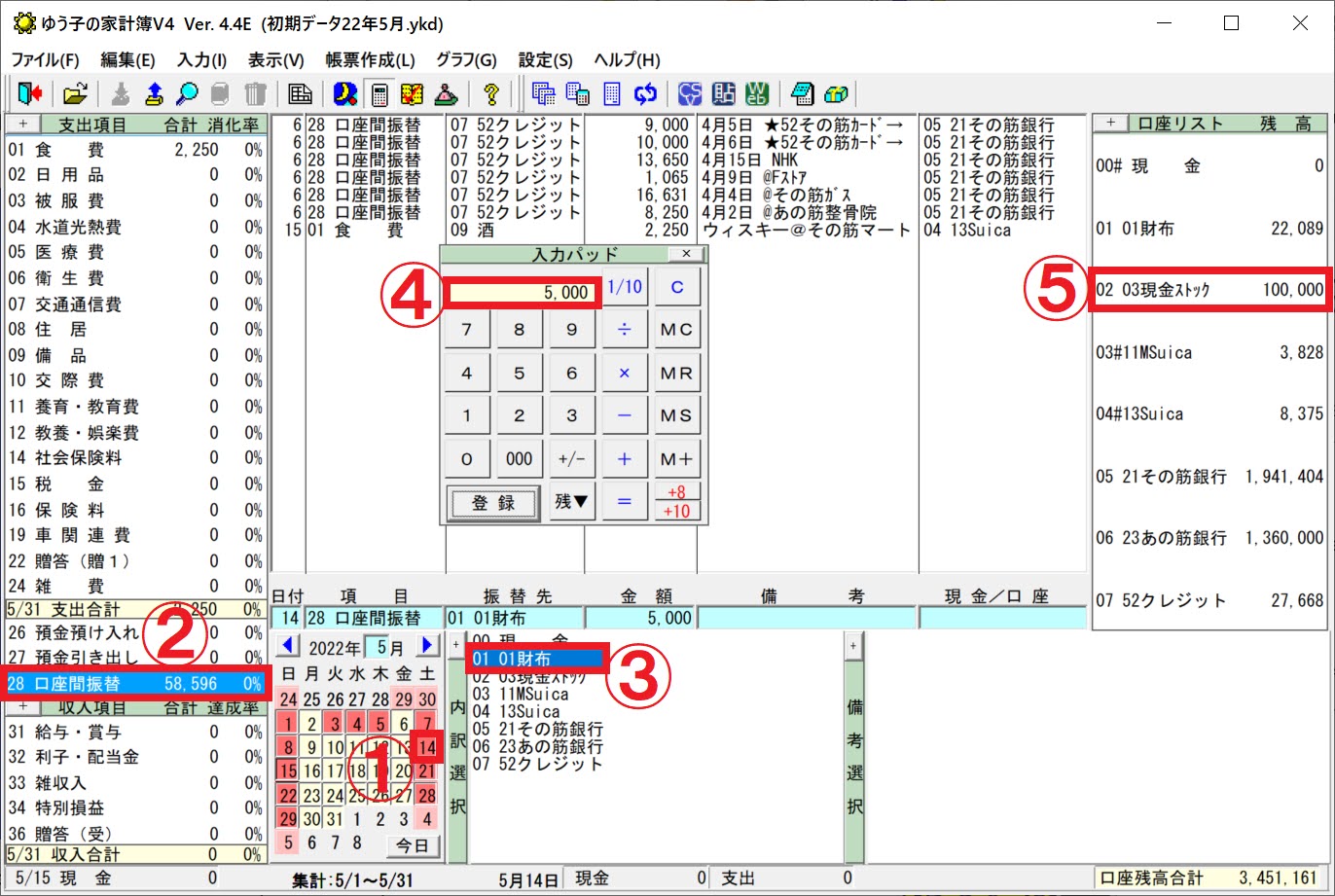Expand the 収入項目 list with plus button
Image resolution: width=1335 pixels, height=896 pixels.
pos(22,707)
